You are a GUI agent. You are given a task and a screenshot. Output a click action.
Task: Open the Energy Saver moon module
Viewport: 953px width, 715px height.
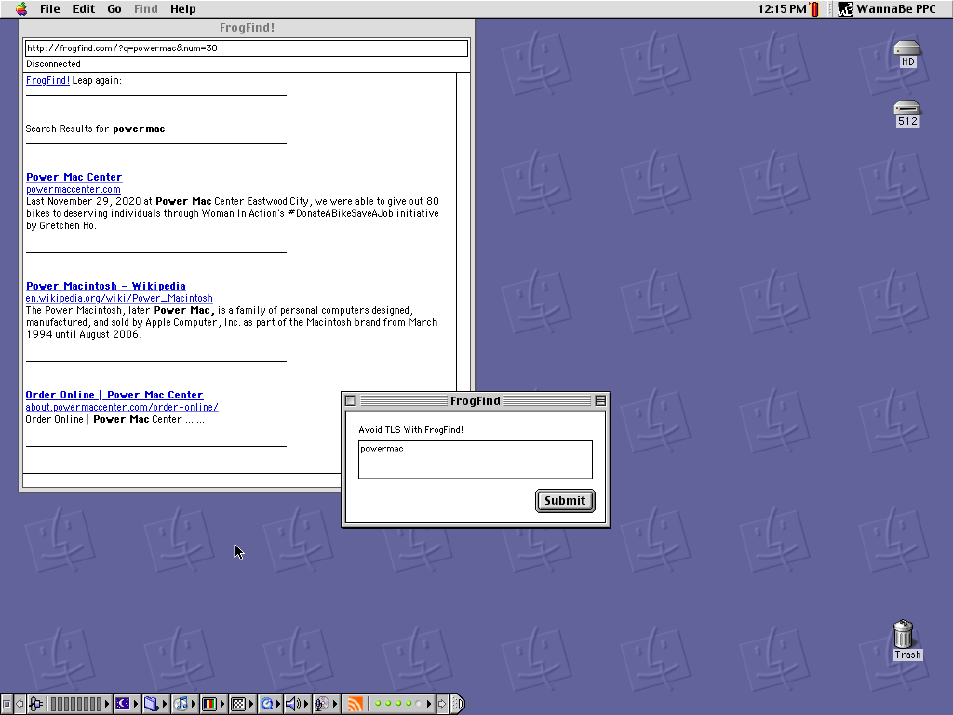pos(122,704)
